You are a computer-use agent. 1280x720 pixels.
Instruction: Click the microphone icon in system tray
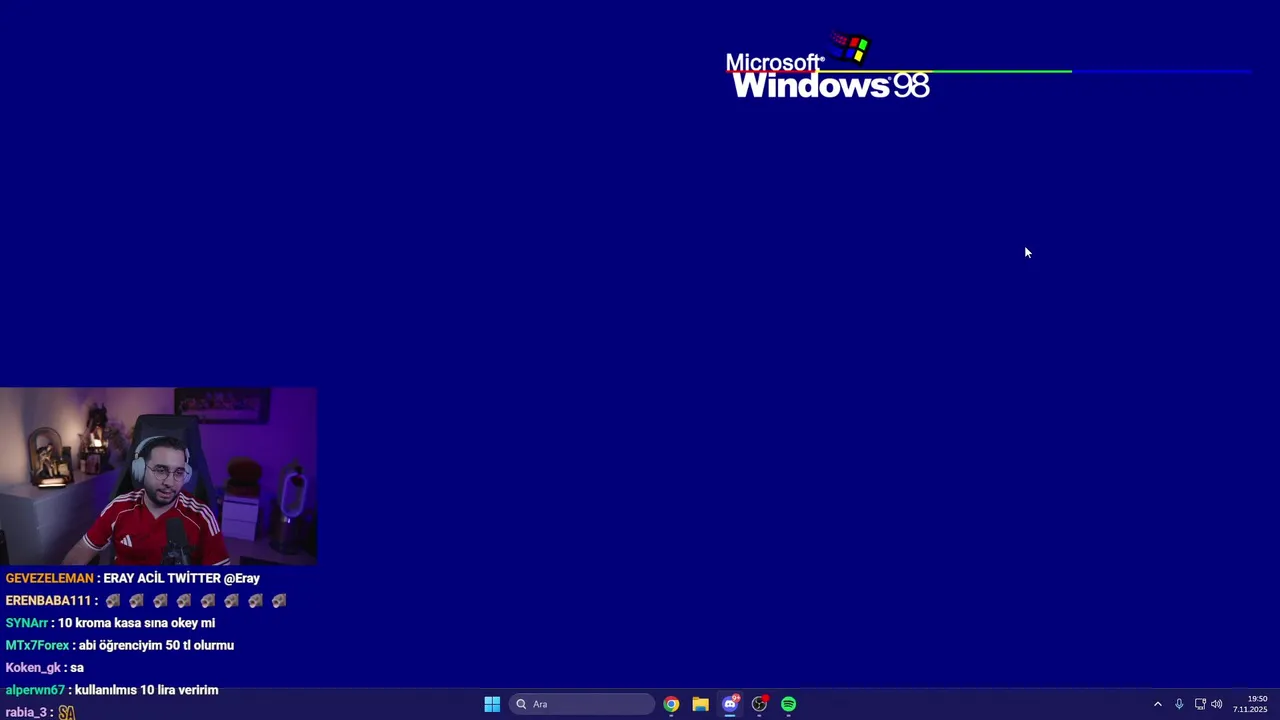tap(1179, 704)
